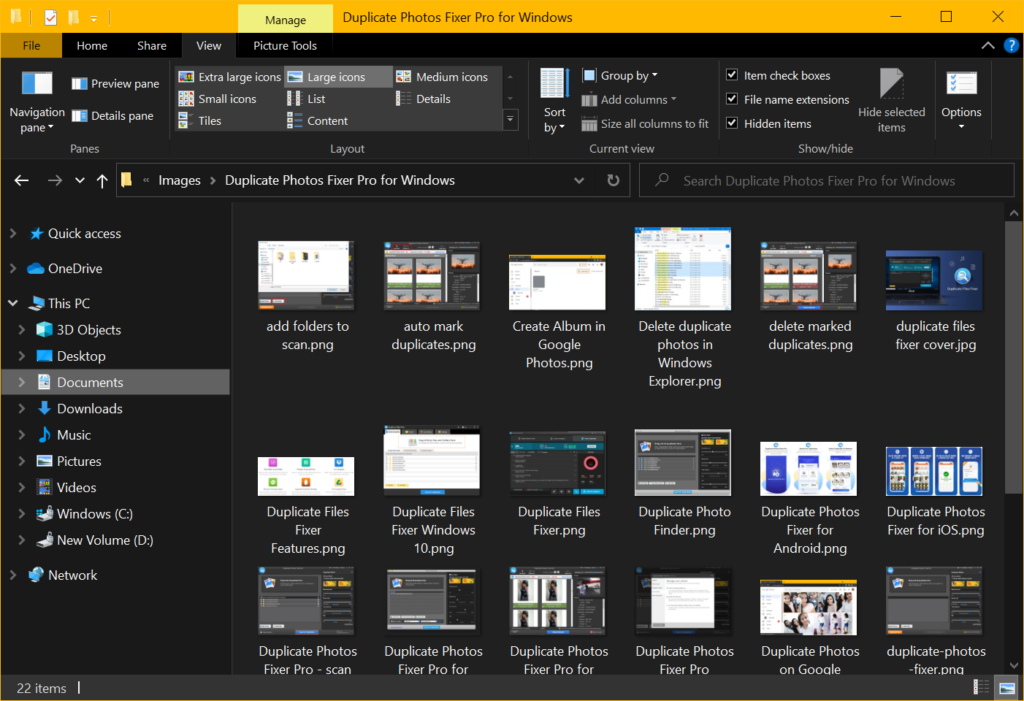
Task: Select Duplicate Photo Finder.png file
Action: tap(684, 483)
